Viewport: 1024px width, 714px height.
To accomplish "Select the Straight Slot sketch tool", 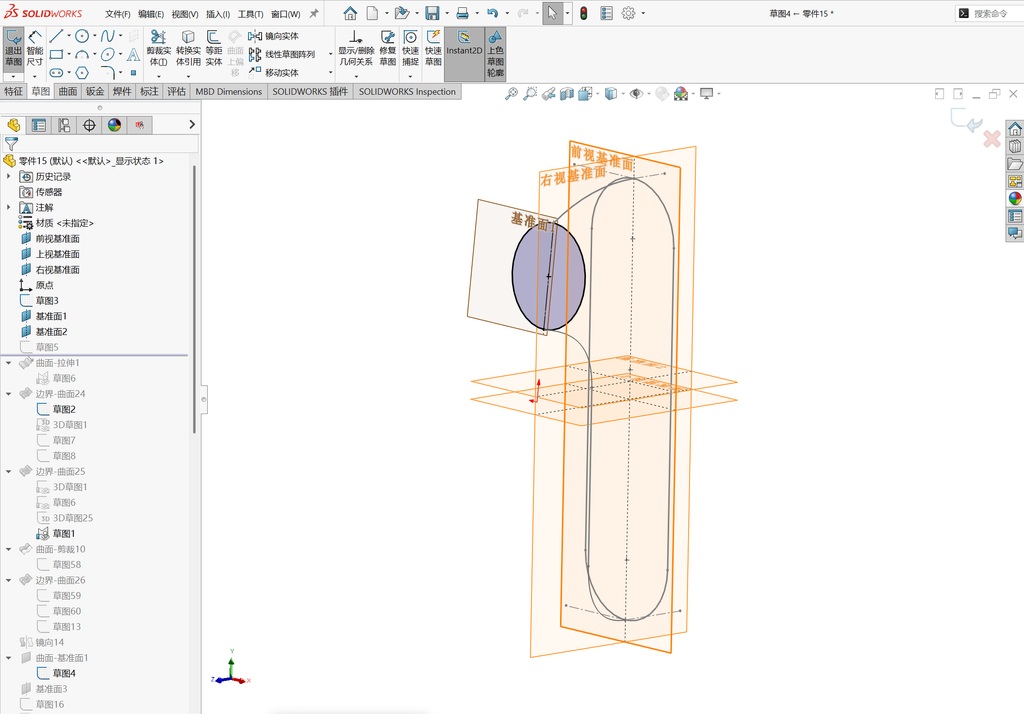I will (56, 73).
